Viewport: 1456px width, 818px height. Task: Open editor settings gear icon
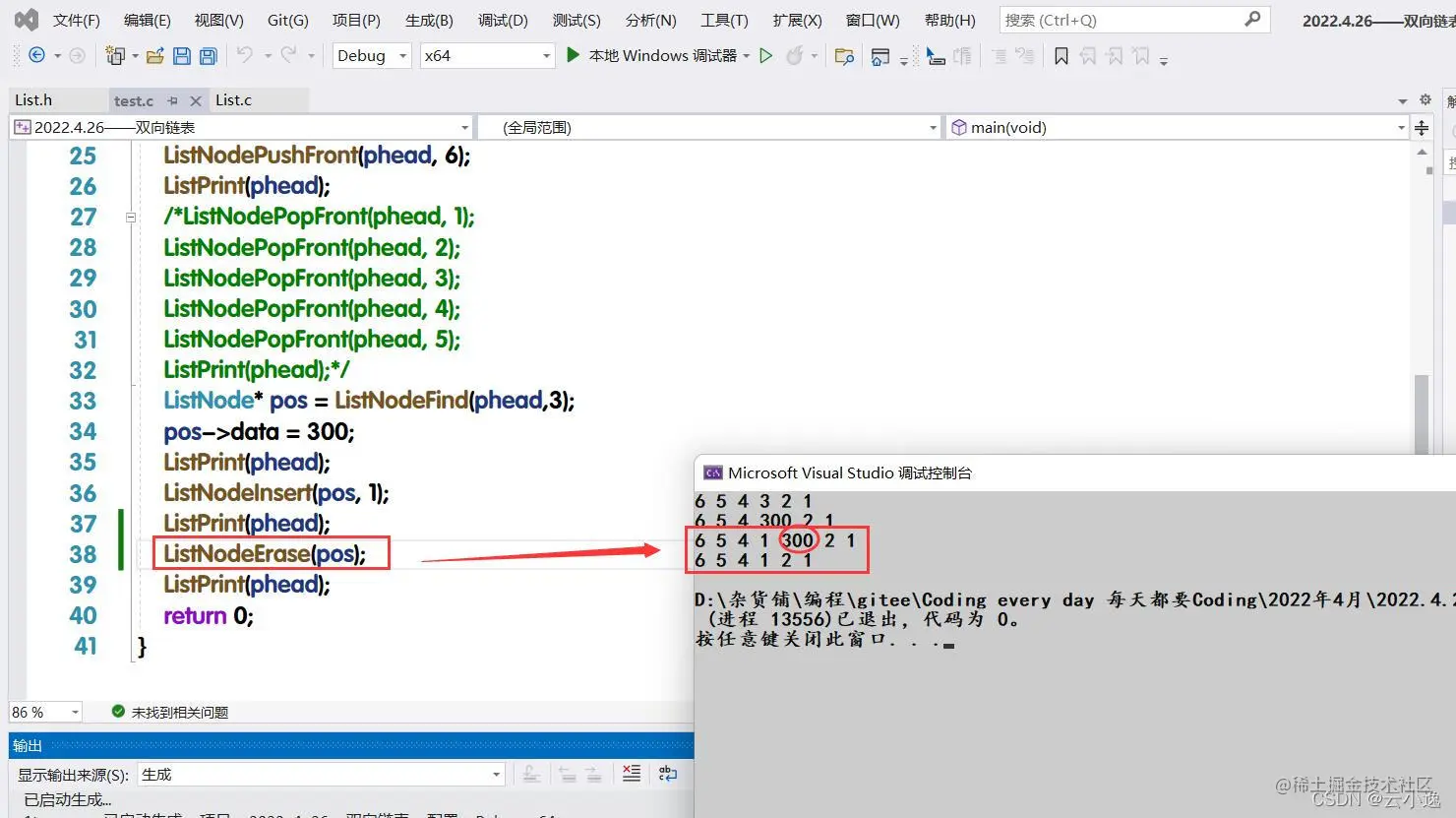click(1426, 99)
